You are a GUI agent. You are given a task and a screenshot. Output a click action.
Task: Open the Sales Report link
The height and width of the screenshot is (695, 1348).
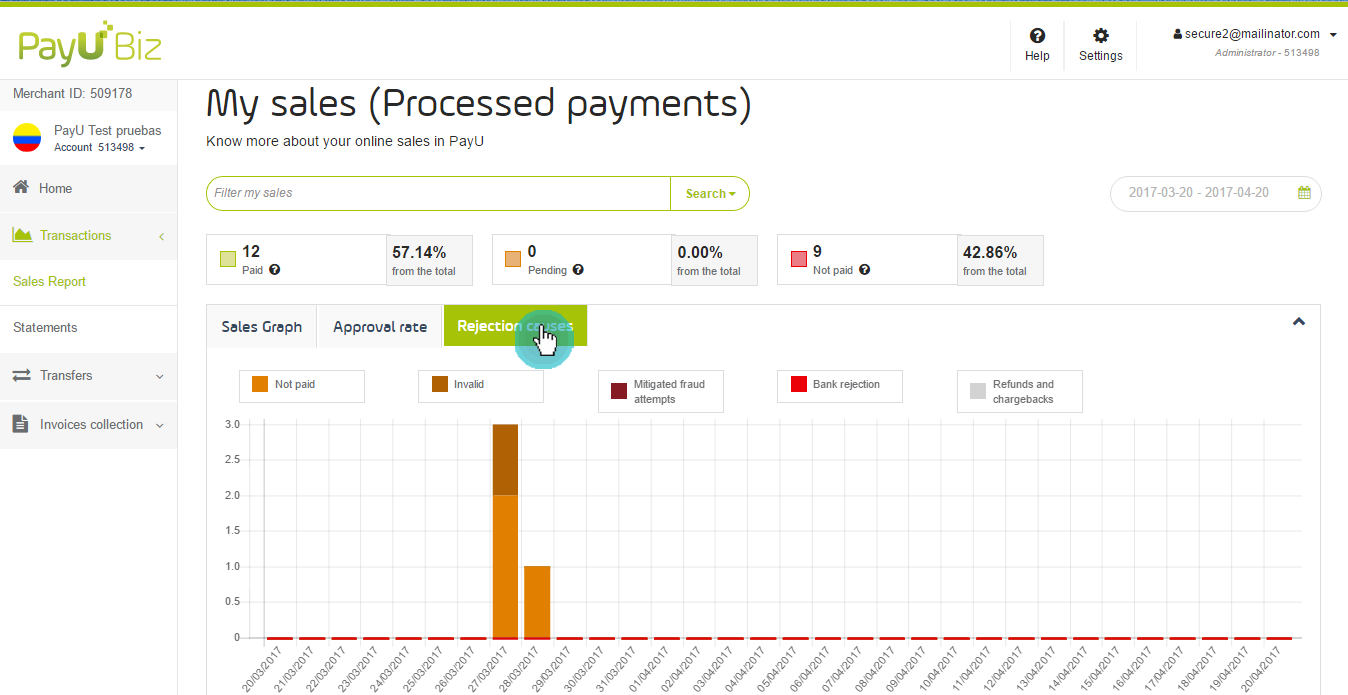tap(49, 282)
